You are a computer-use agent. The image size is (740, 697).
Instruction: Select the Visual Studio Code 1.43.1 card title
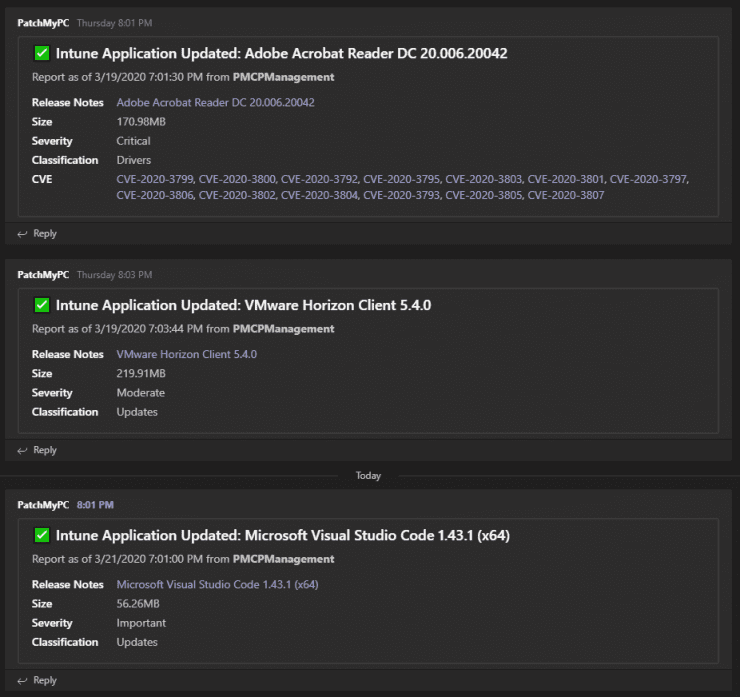[283, 536]
